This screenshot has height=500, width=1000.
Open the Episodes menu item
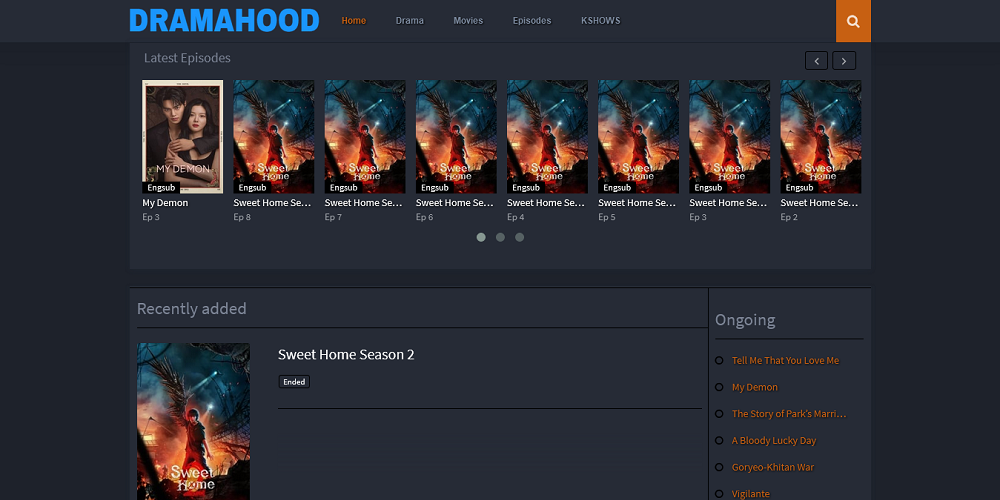(x=532, y=20)
